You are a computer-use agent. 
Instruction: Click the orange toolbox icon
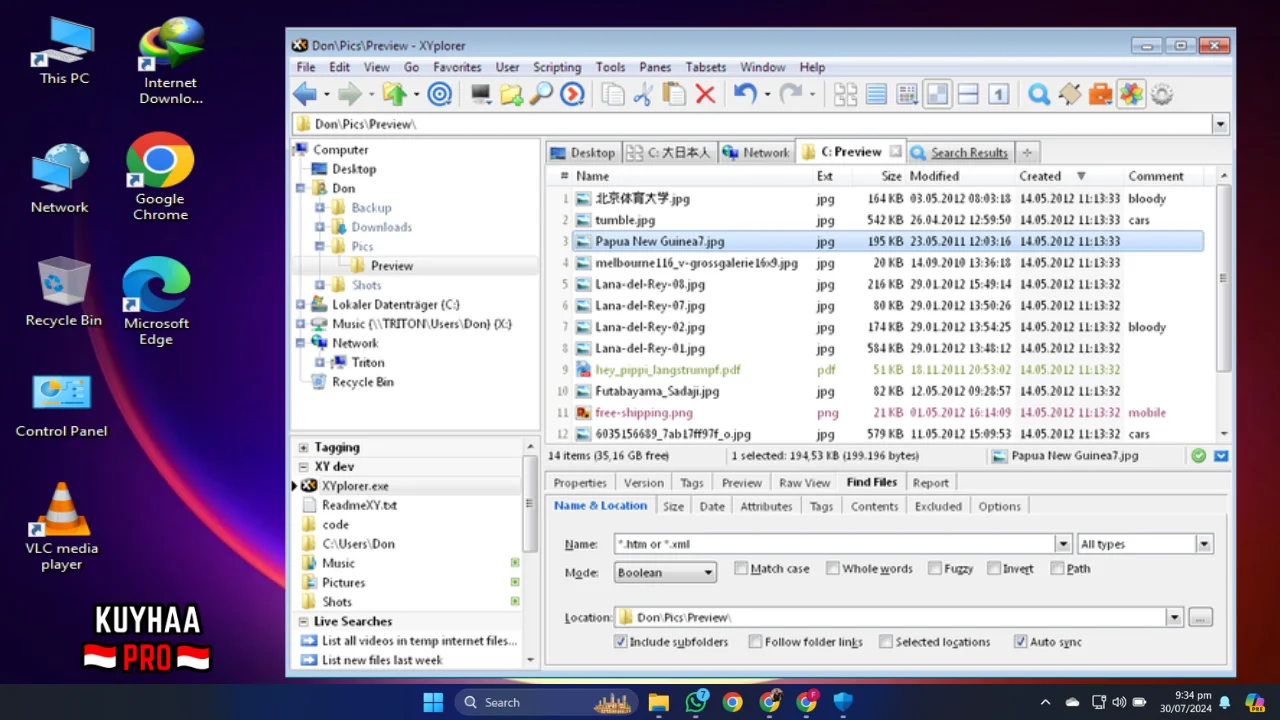1100,94
